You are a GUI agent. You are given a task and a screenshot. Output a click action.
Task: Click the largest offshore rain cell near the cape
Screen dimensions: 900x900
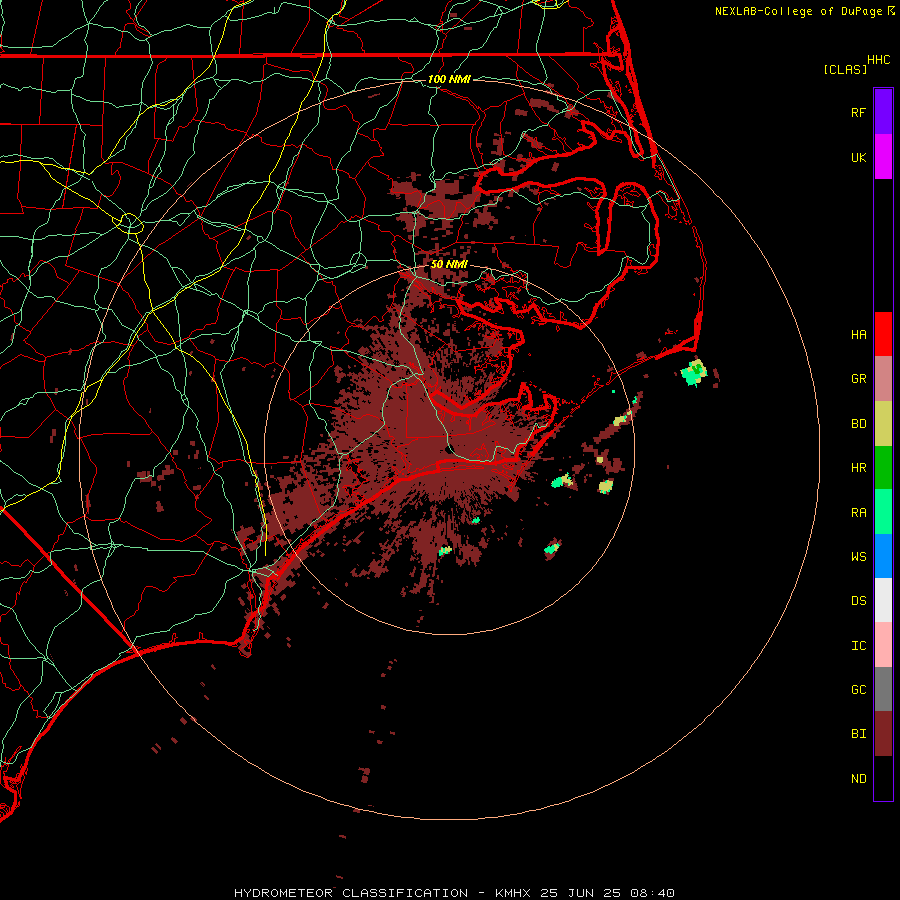coord(695,372)
